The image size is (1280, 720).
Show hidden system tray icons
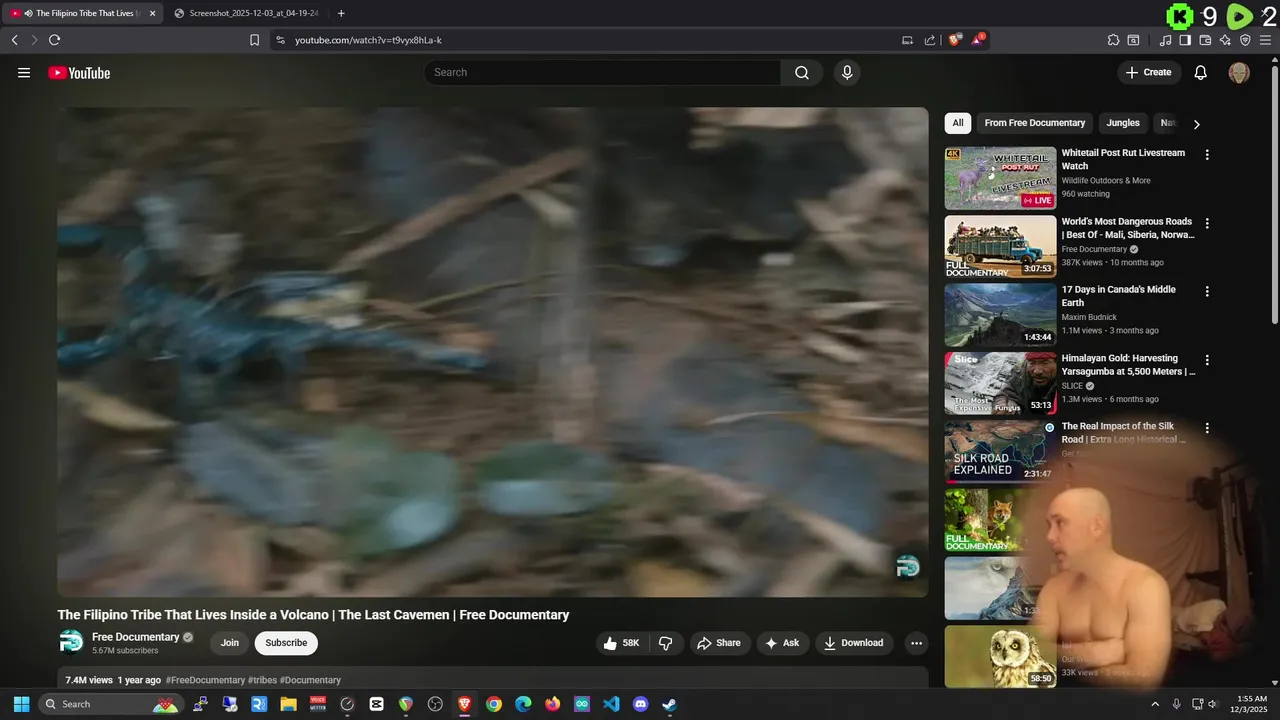[1155, 704]
